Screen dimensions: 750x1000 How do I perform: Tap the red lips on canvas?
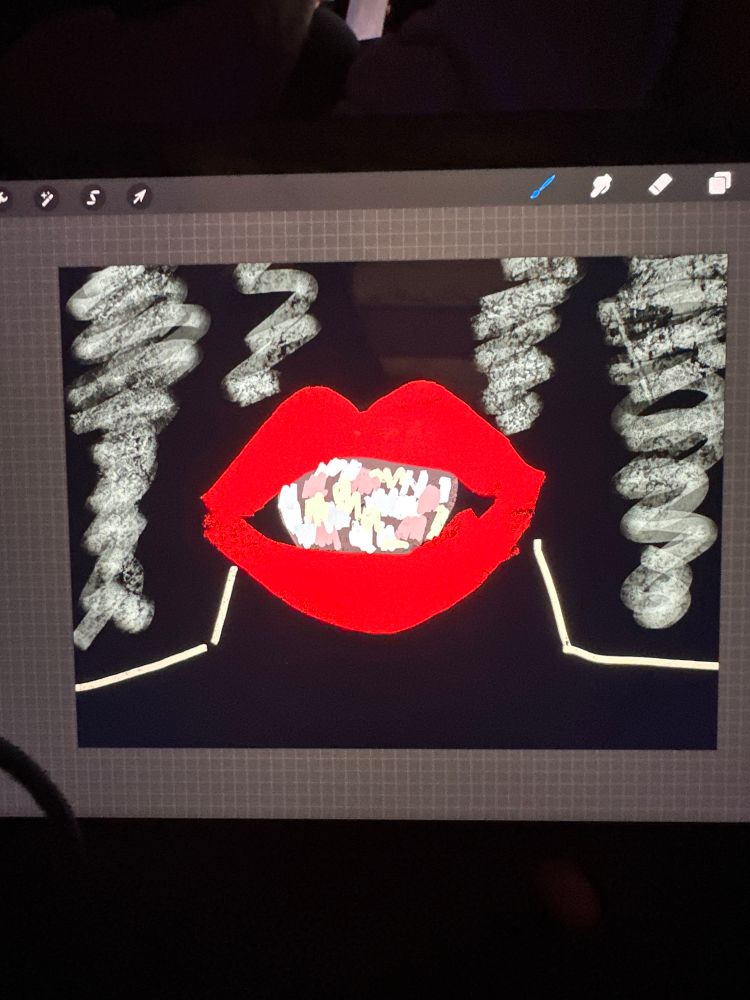373,506
